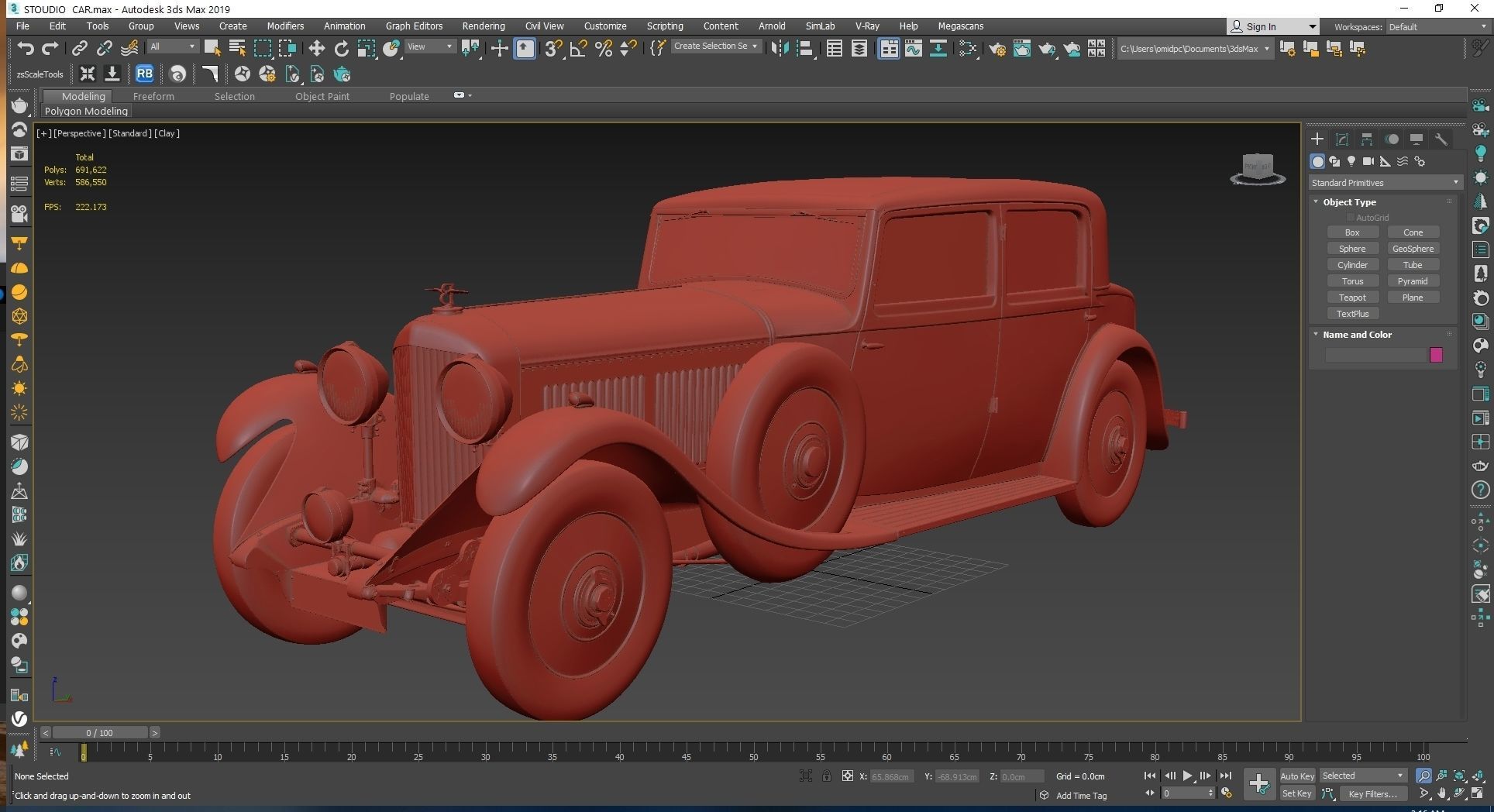
Task: Click the Sign In button
Action: tap(1272, 26)
